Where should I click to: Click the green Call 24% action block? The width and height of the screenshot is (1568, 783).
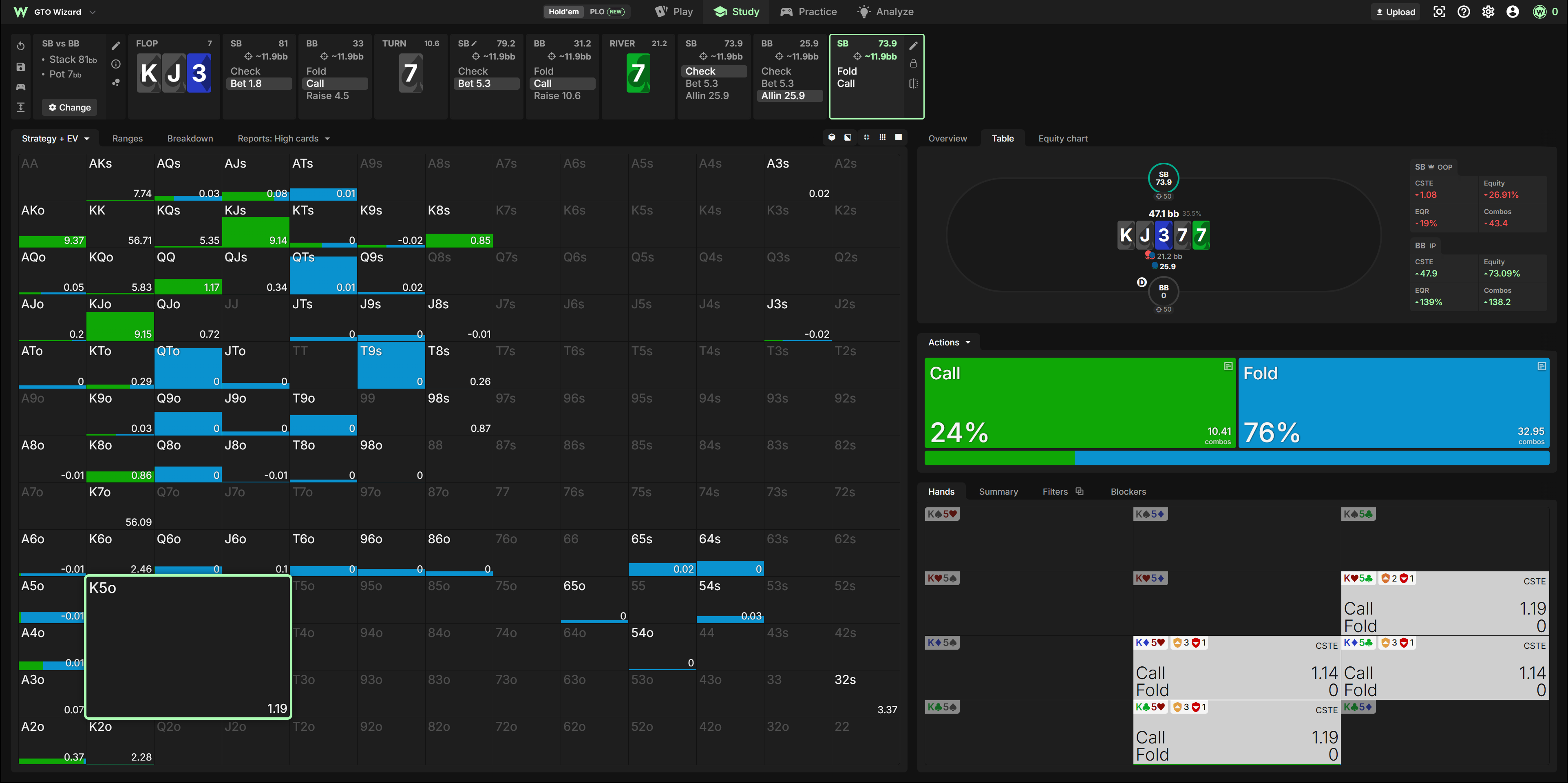[x=1080, y=403]
